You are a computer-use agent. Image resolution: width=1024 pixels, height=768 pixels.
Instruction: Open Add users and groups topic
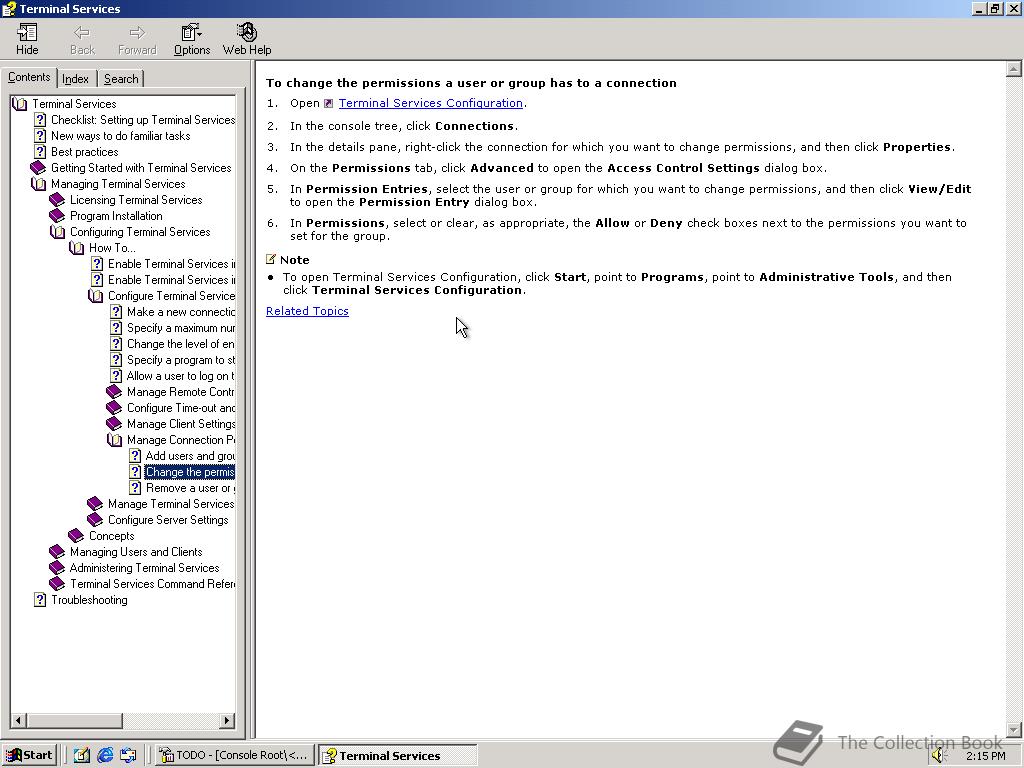[x=190, y=456]
